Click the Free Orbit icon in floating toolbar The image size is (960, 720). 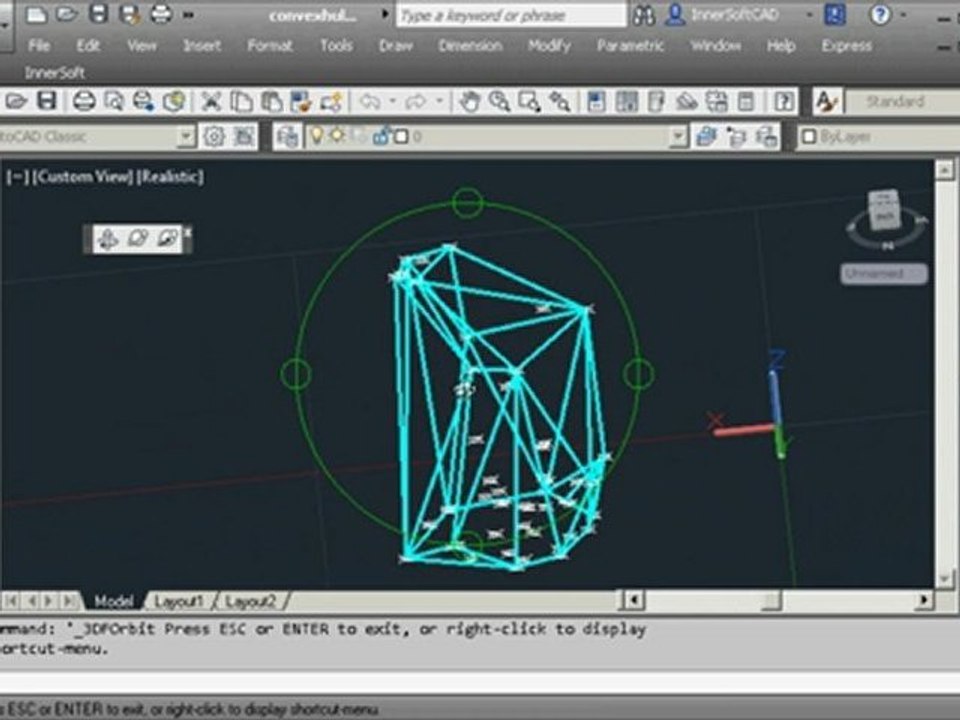coord(138,238)
